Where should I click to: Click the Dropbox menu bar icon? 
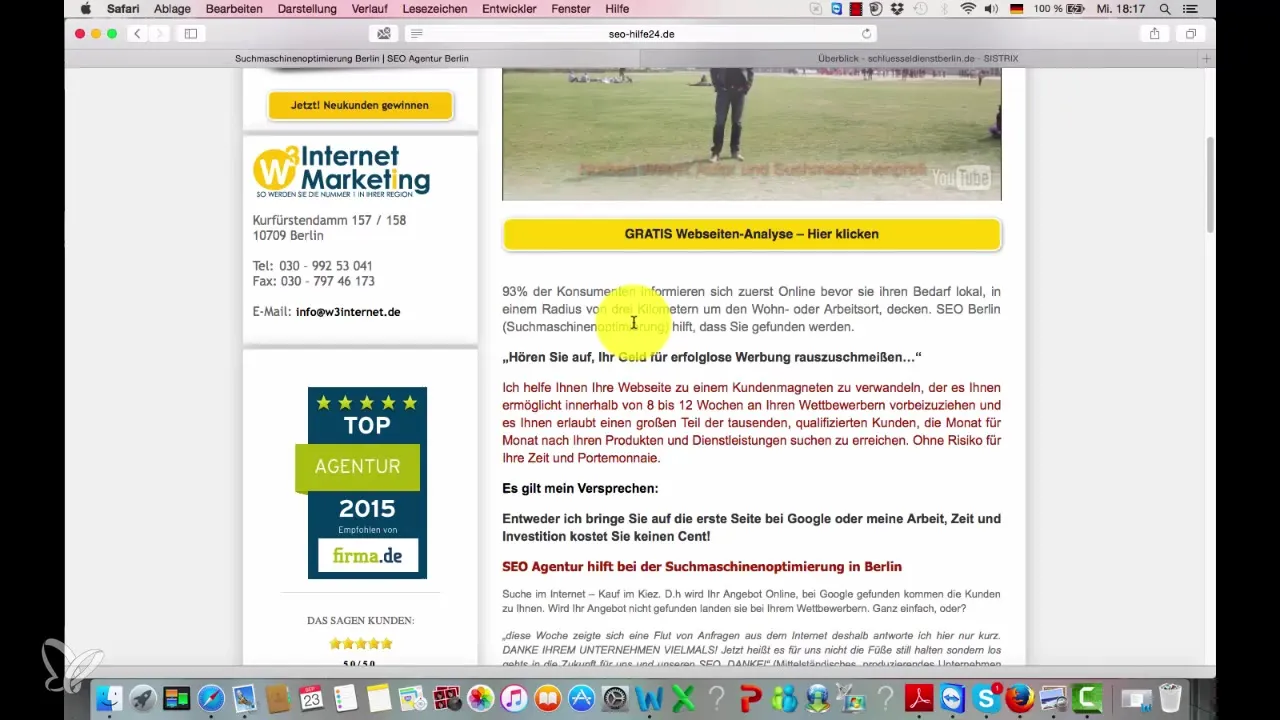898,9
